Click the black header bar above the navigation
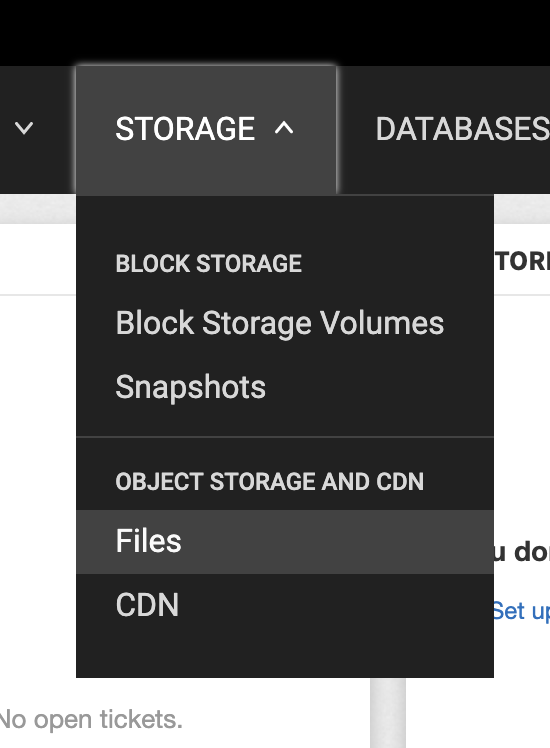The height and width of the screenshot is (748, 550). pos(275,32)
